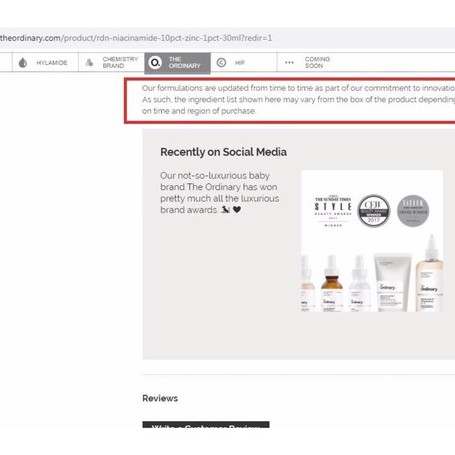Click the Reviews section heading
This screenshot has height=455, width=455.
tap(160, 398)
